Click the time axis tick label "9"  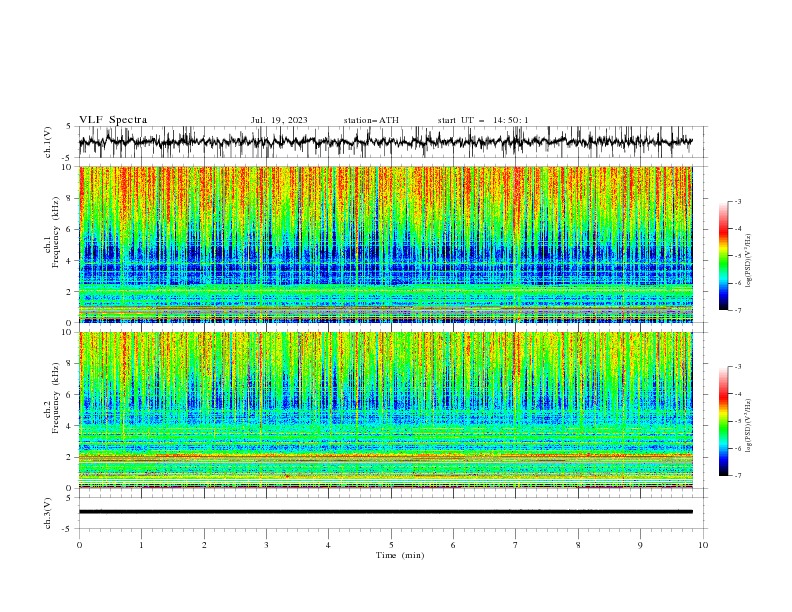click(640, 545)
